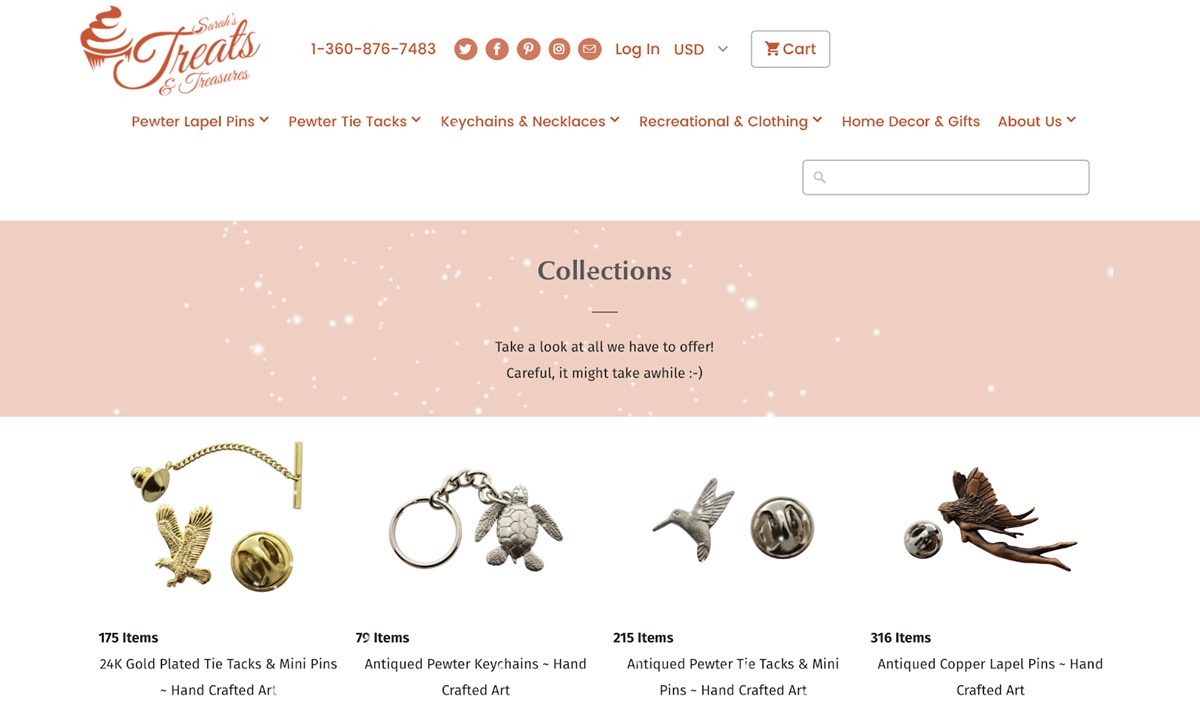Screen dimensions: 1200x710
Task: Open the USD currency dropdown
Action: coord(701,49)
